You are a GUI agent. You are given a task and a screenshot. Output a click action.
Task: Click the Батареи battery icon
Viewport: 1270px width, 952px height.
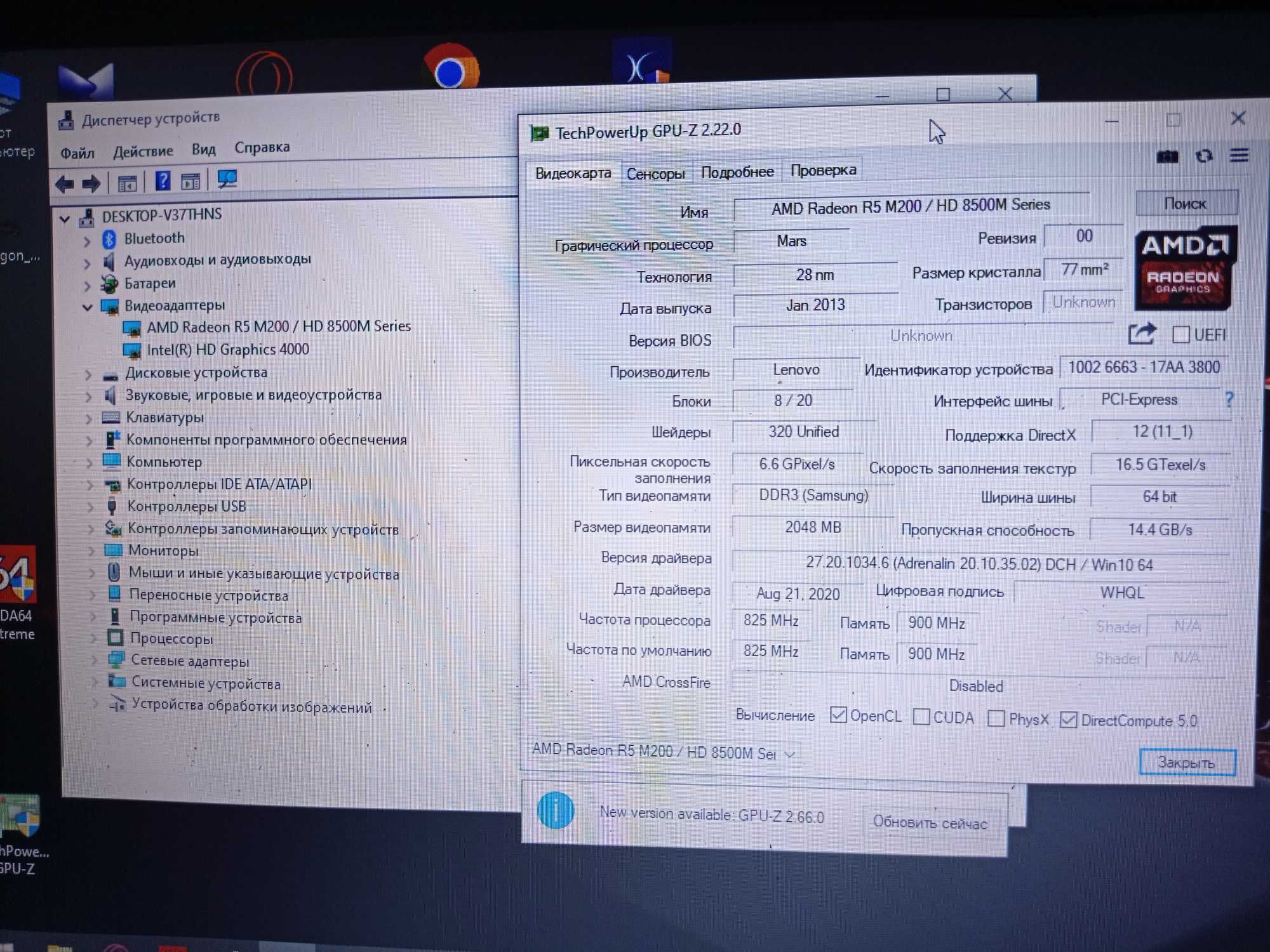(x=110, y=284)
